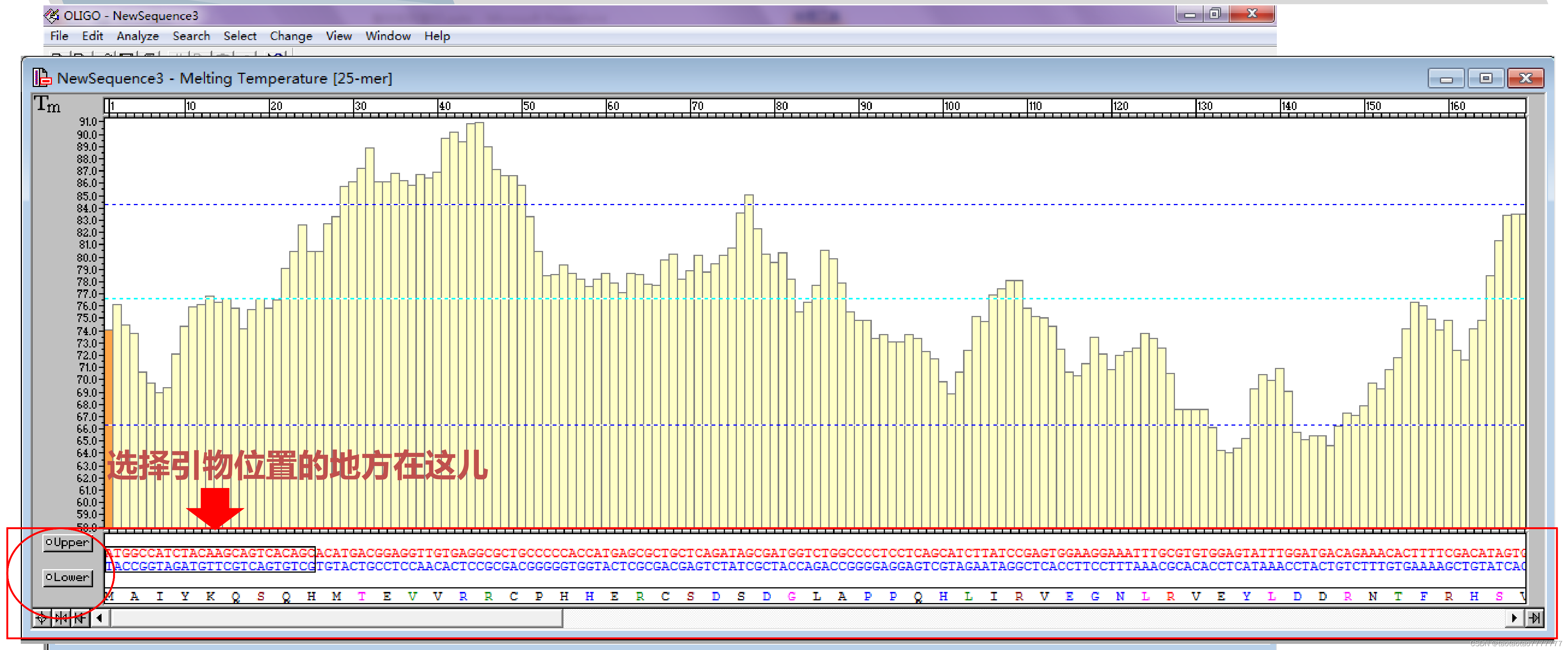The height and width of the screenshot is (650, 1568).
Task: Open the Search menu
Action: 191,36
